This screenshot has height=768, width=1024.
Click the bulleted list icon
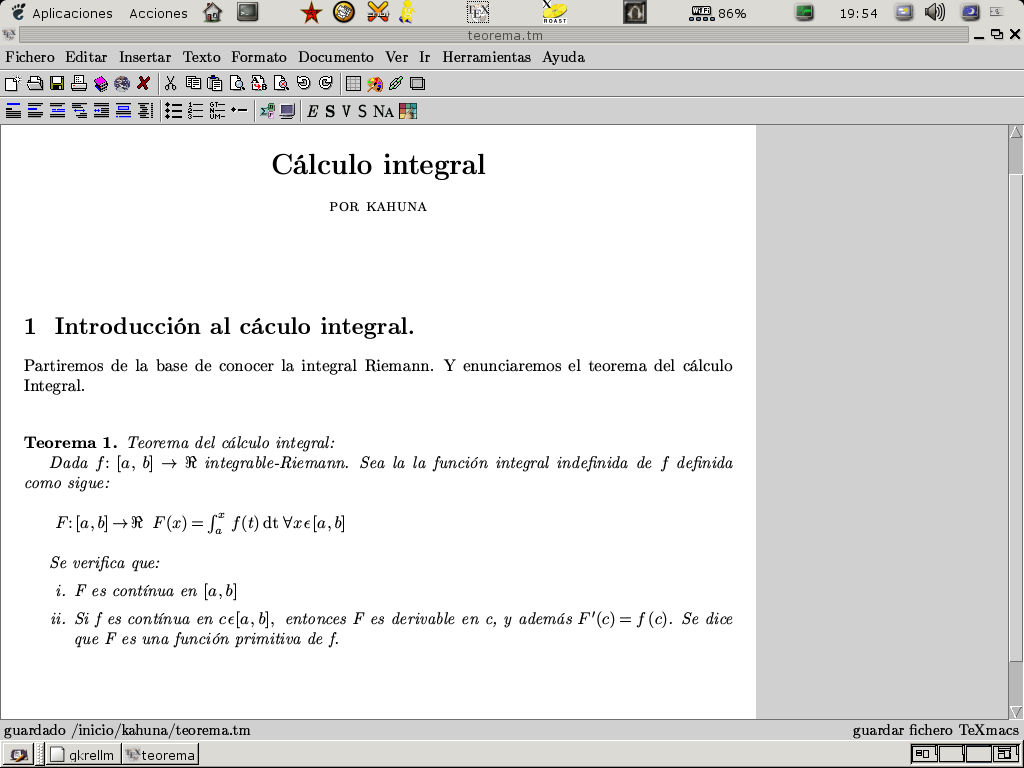[173, 111]
